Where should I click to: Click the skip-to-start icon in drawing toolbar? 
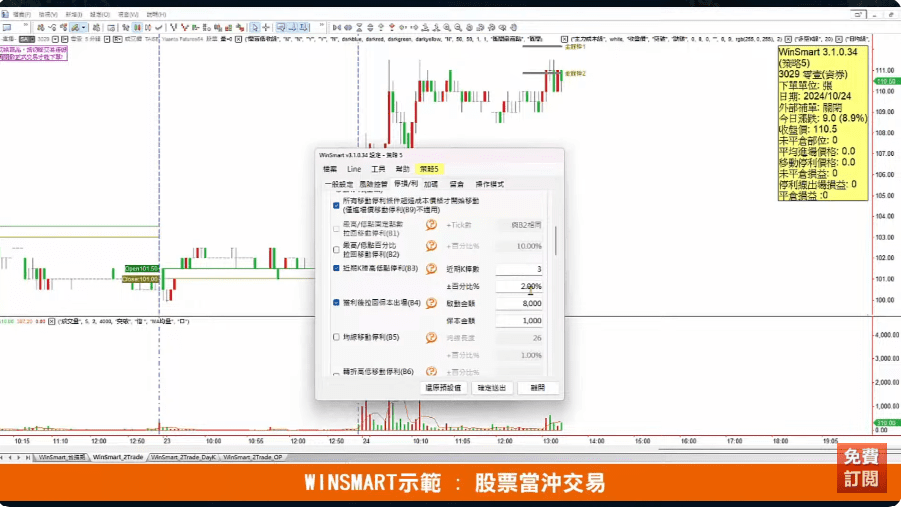click(337, 27)
